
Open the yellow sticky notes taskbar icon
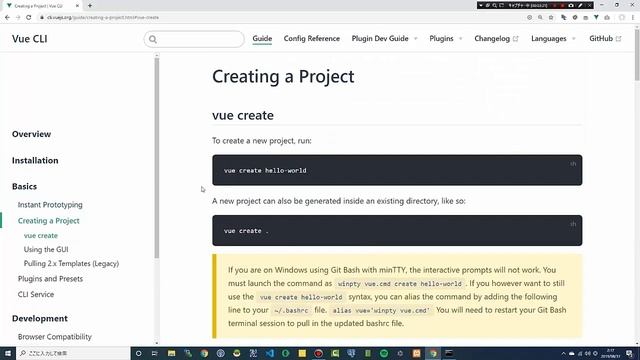302,353
